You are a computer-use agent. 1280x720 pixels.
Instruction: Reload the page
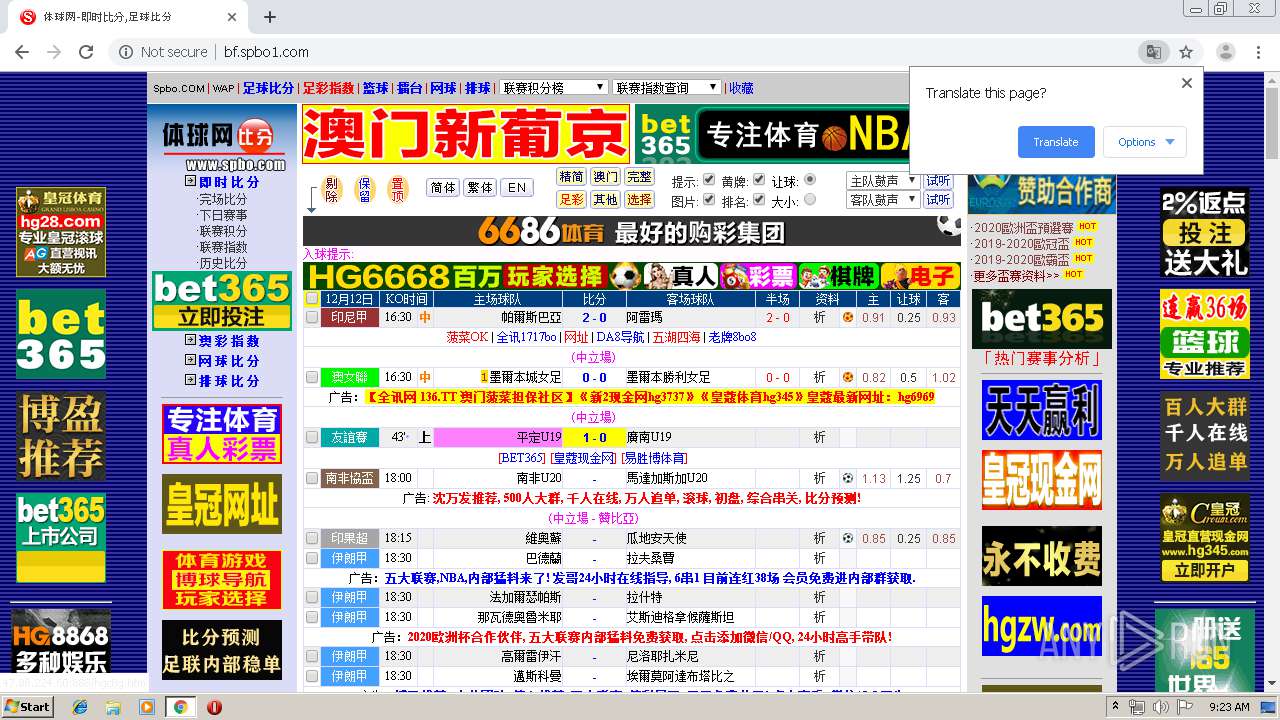pos(86,52)
